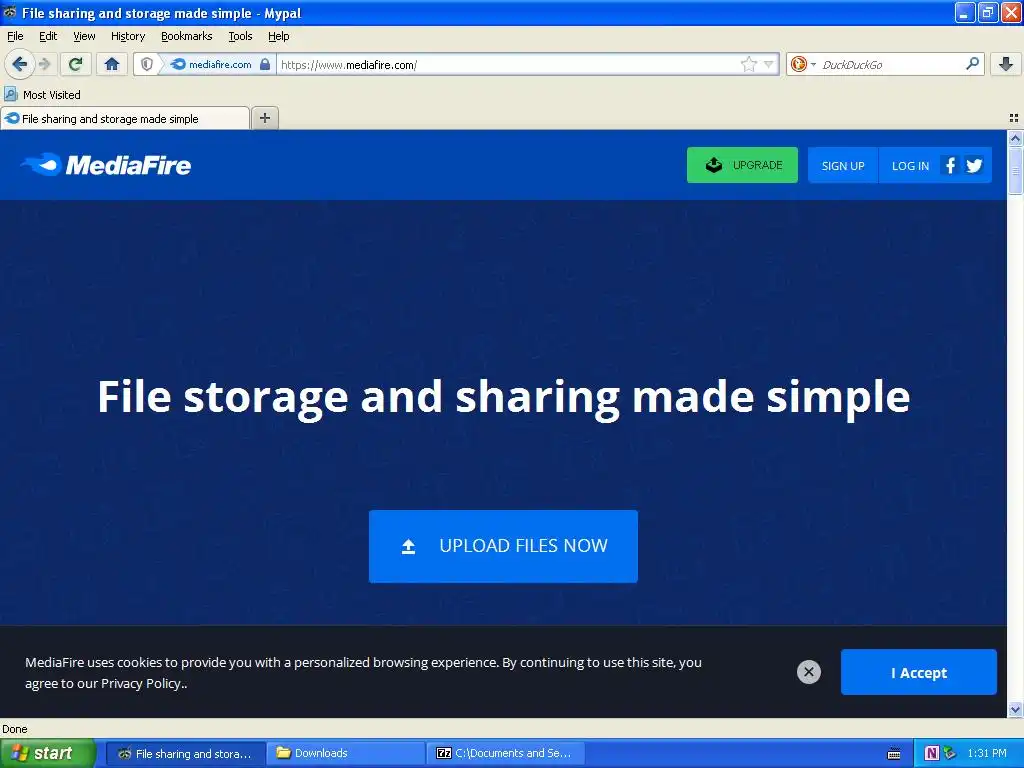The height and width of the screenshot is (768, 1024).
Task: Bookmark this page with the star icon
Action: (748, 64)
